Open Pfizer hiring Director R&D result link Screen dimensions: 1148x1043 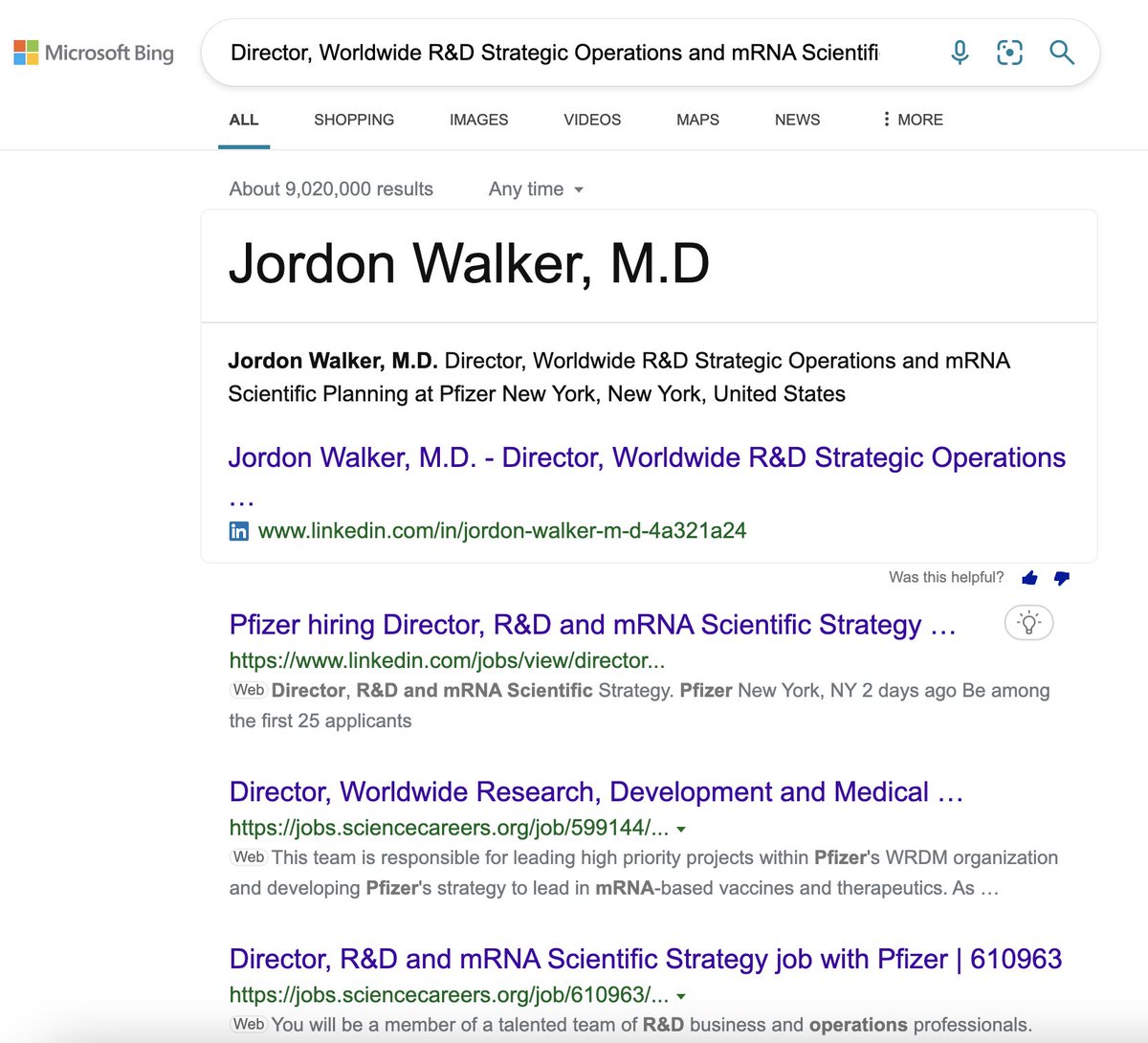pos(592,625)
